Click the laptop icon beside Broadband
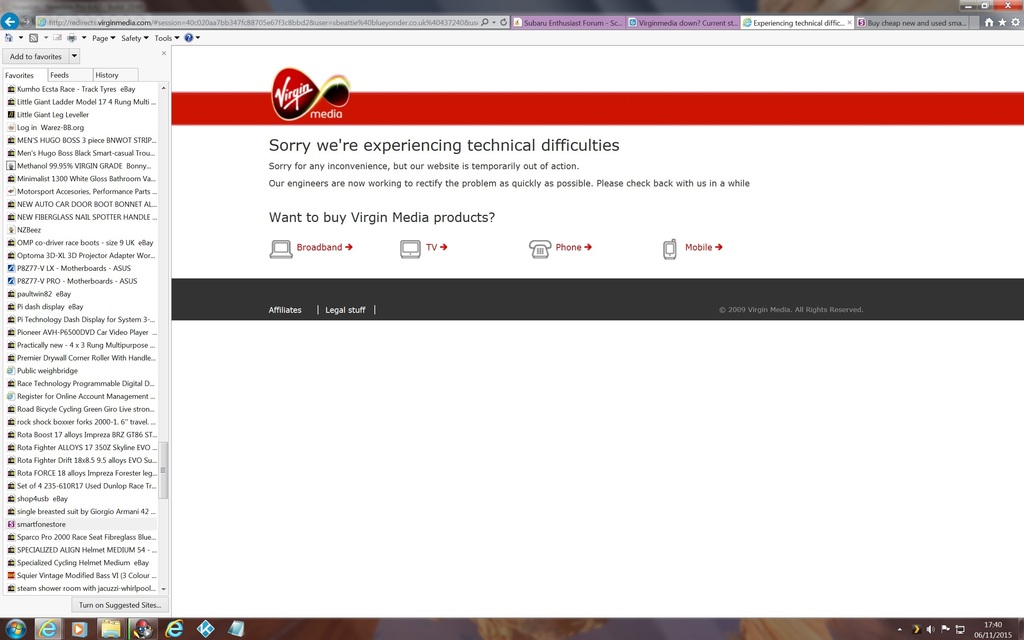 coord(281,249)
